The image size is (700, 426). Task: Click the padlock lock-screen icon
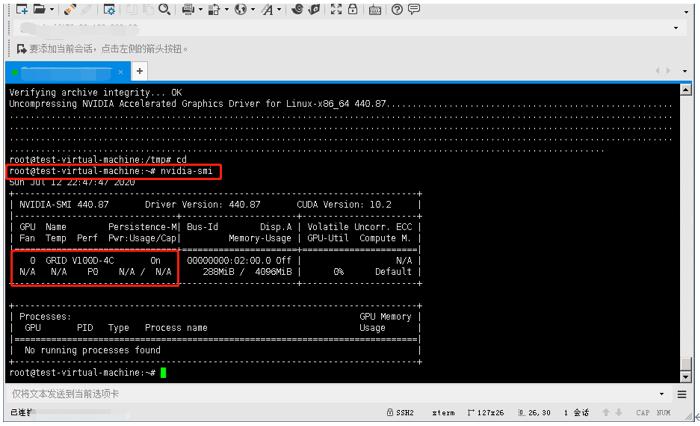coord(353,9)
